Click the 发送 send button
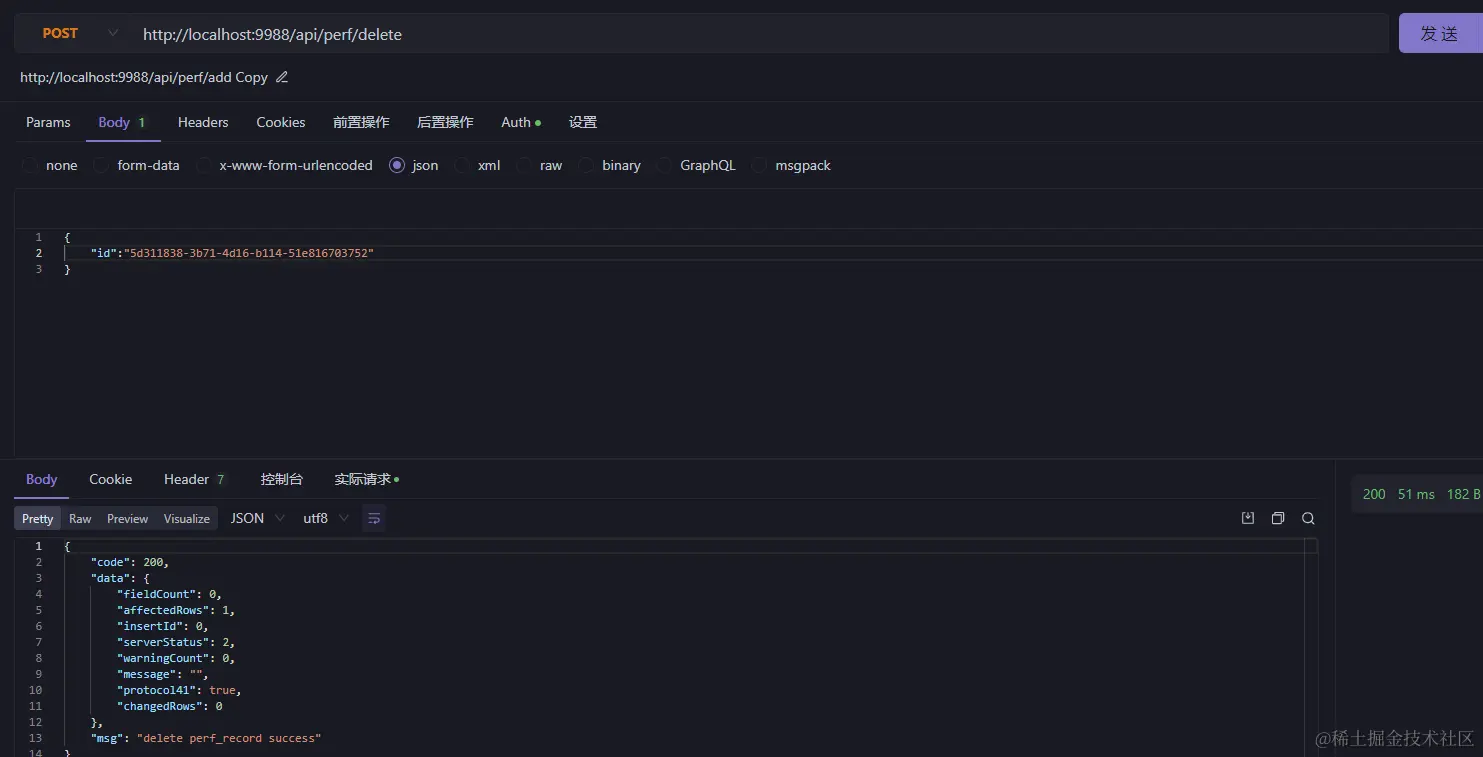 pyautogui.click(x=1440, y=33)
